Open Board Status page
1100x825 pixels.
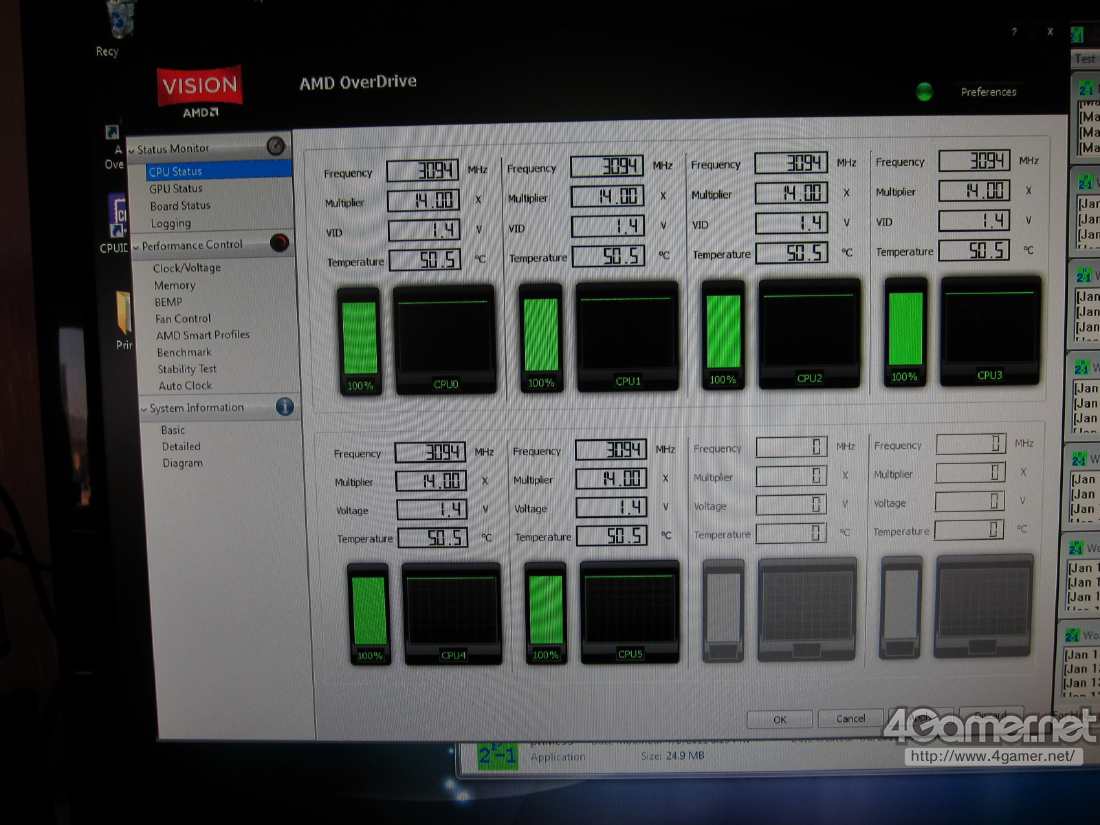180,206
